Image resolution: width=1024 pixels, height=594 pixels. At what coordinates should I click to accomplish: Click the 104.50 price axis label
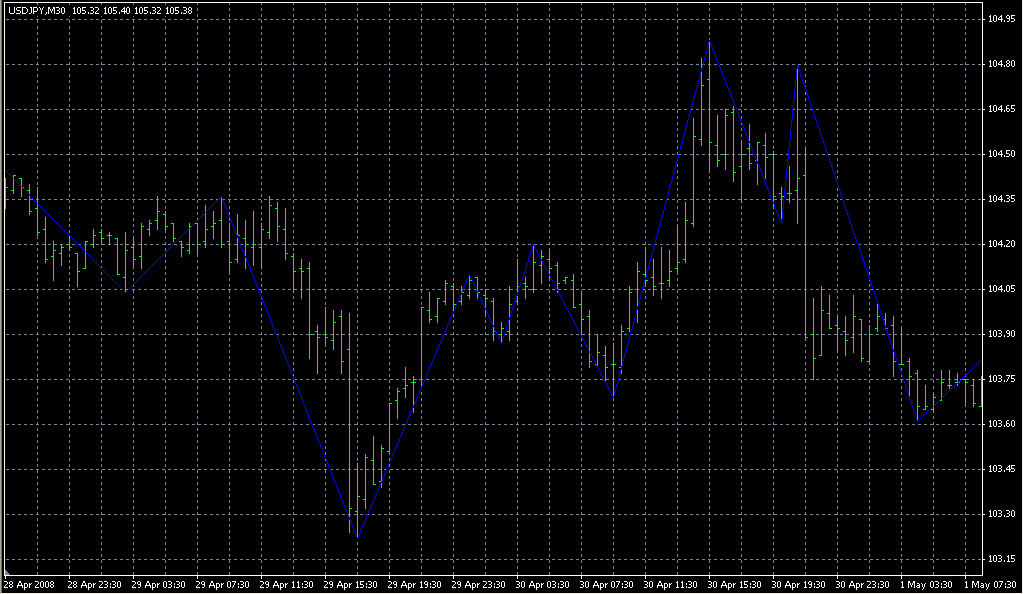(1002, 154)
